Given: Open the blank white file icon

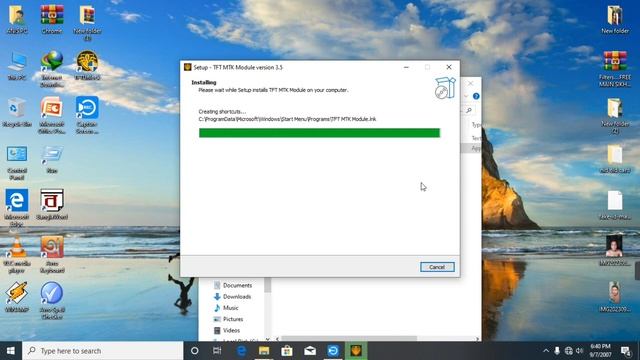Looking at the screenshot, I should [x=615, y=206].
